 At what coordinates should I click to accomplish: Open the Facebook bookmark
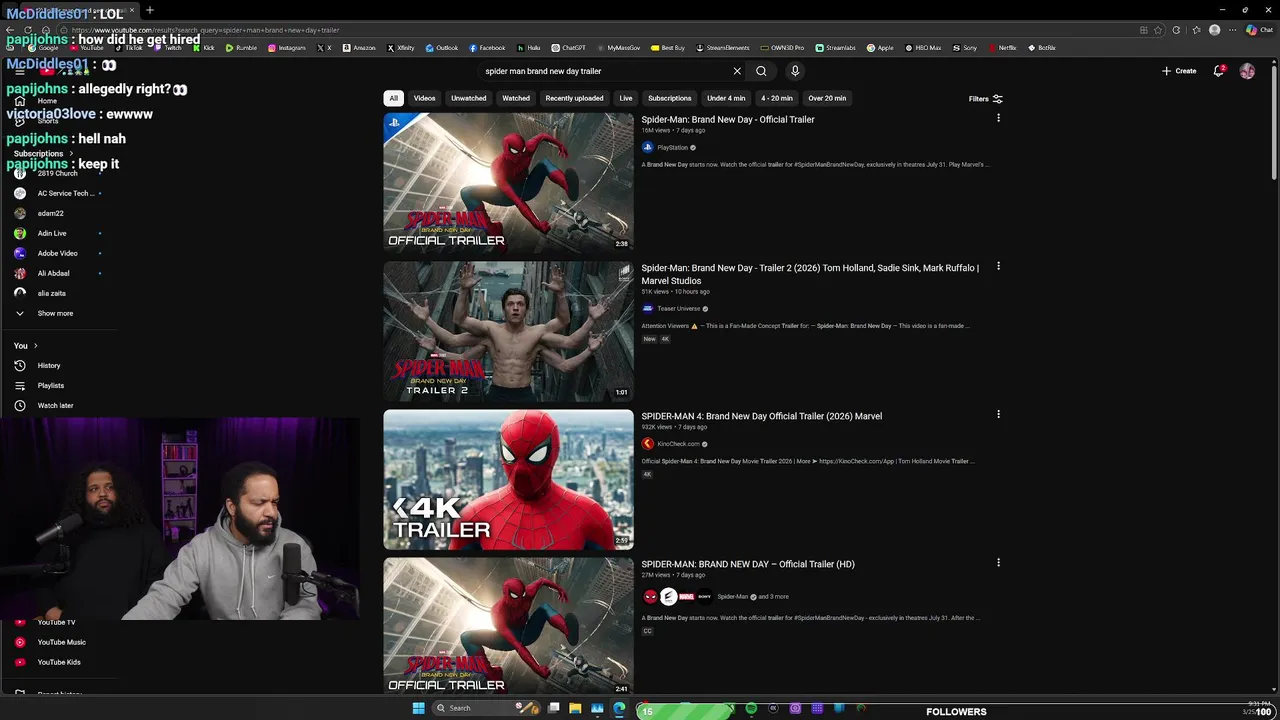(487, 48)
